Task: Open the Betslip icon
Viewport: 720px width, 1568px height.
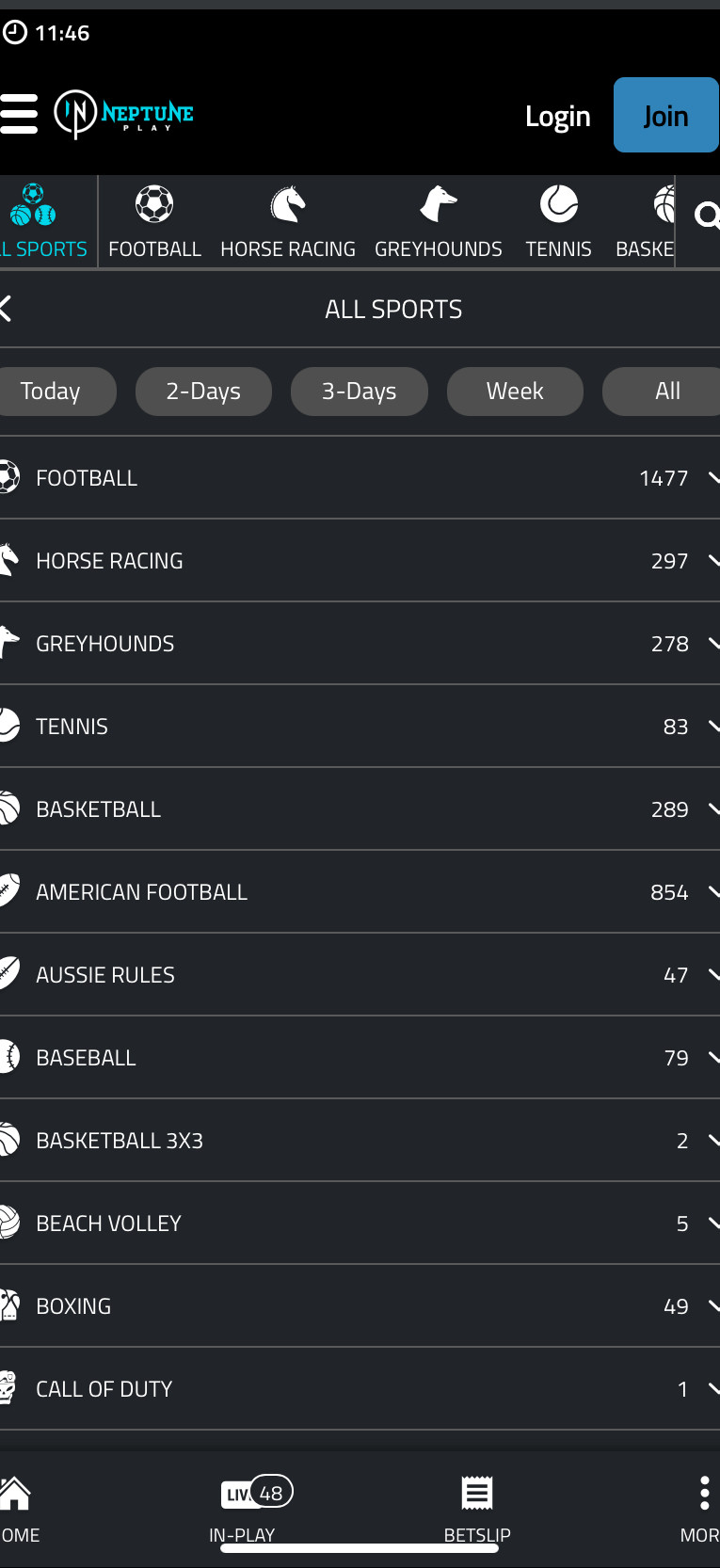Action: click(x=477, y=1494)
